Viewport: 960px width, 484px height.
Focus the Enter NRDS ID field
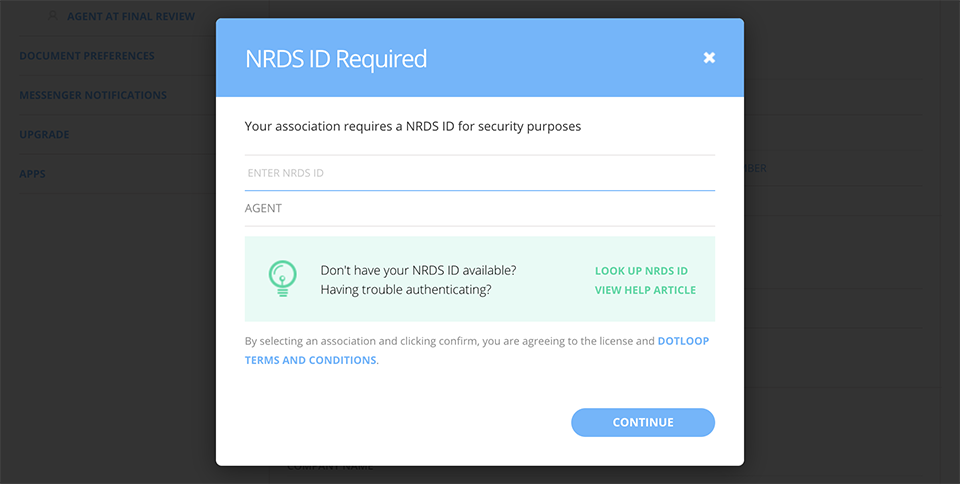(x=479, y=173)
